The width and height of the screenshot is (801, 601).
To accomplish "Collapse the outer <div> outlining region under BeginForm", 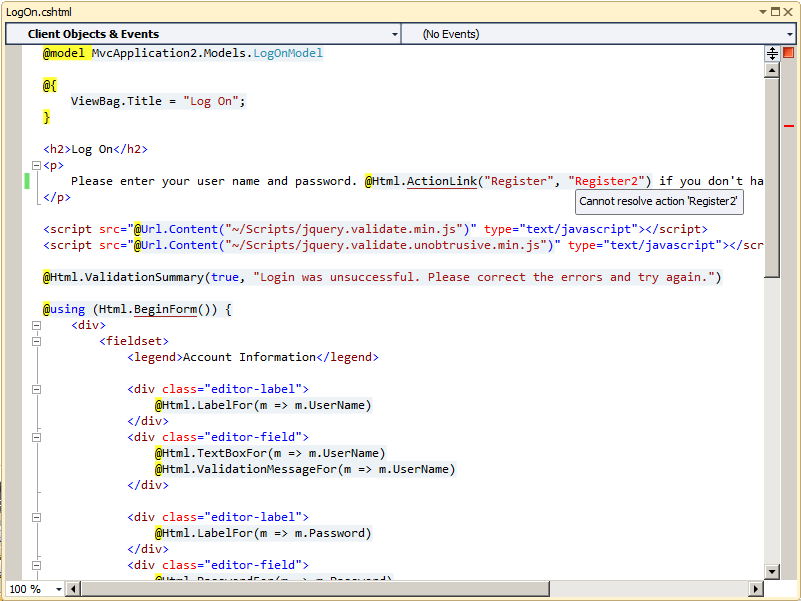I will [x=36, y=325].
